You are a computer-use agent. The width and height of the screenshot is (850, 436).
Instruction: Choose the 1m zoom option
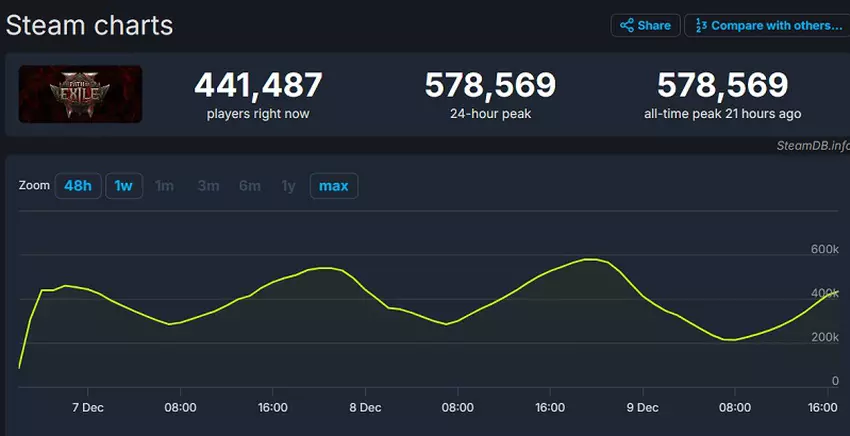click(164, 186)
